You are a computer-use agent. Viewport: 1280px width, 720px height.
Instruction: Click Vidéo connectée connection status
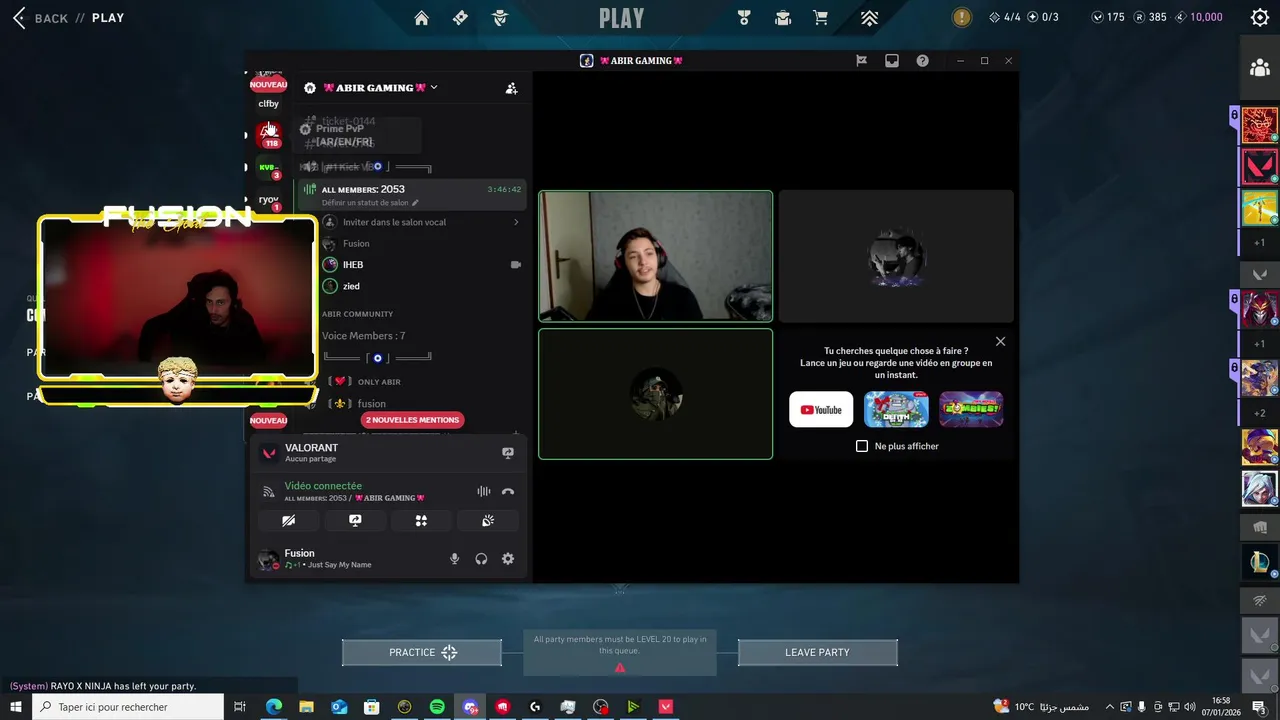(323, 486)
